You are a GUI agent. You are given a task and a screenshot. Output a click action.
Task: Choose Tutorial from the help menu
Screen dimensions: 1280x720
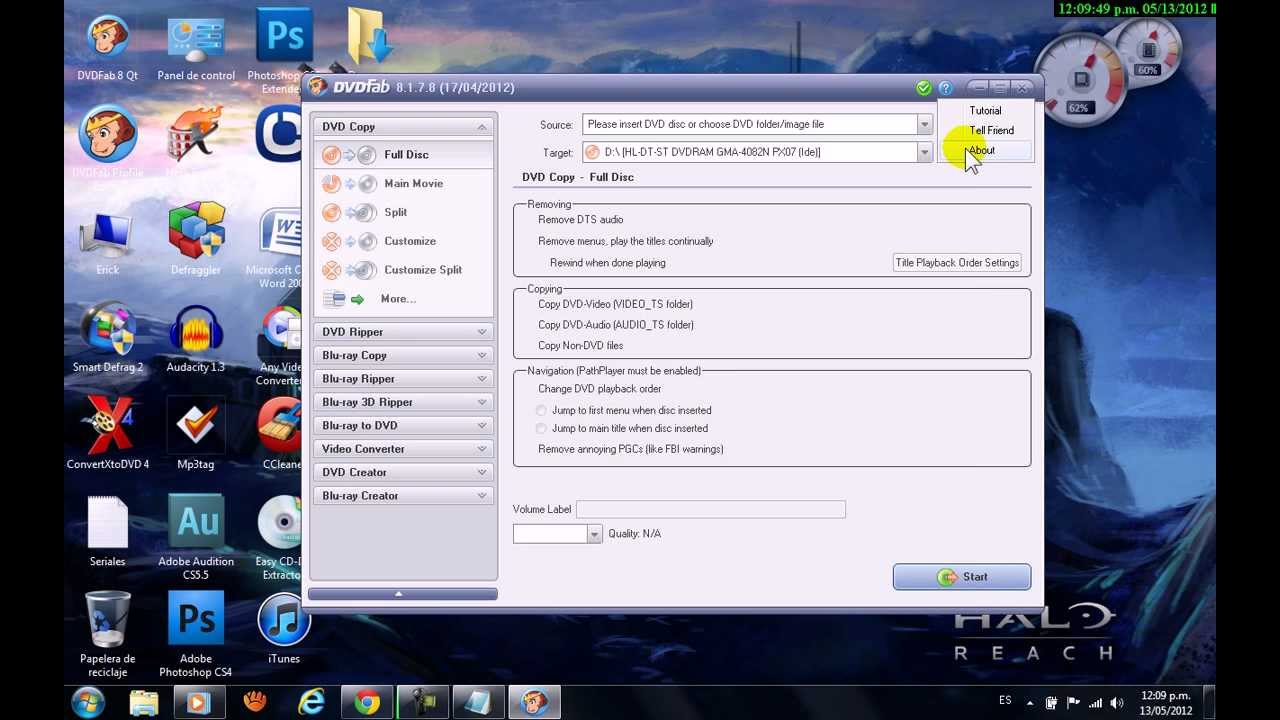point(985,111)
